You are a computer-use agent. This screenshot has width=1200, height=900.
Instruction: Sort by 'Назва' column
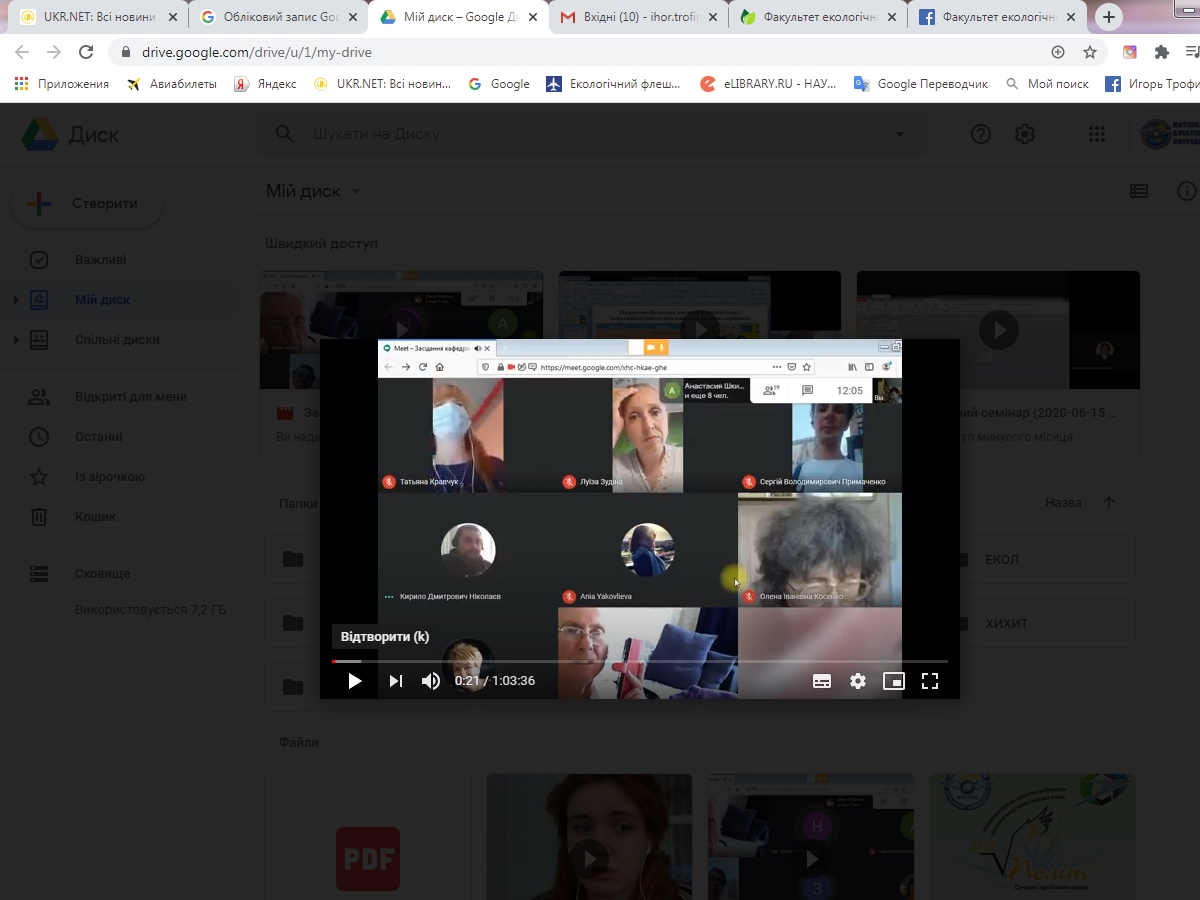(x=1063, y=503)
